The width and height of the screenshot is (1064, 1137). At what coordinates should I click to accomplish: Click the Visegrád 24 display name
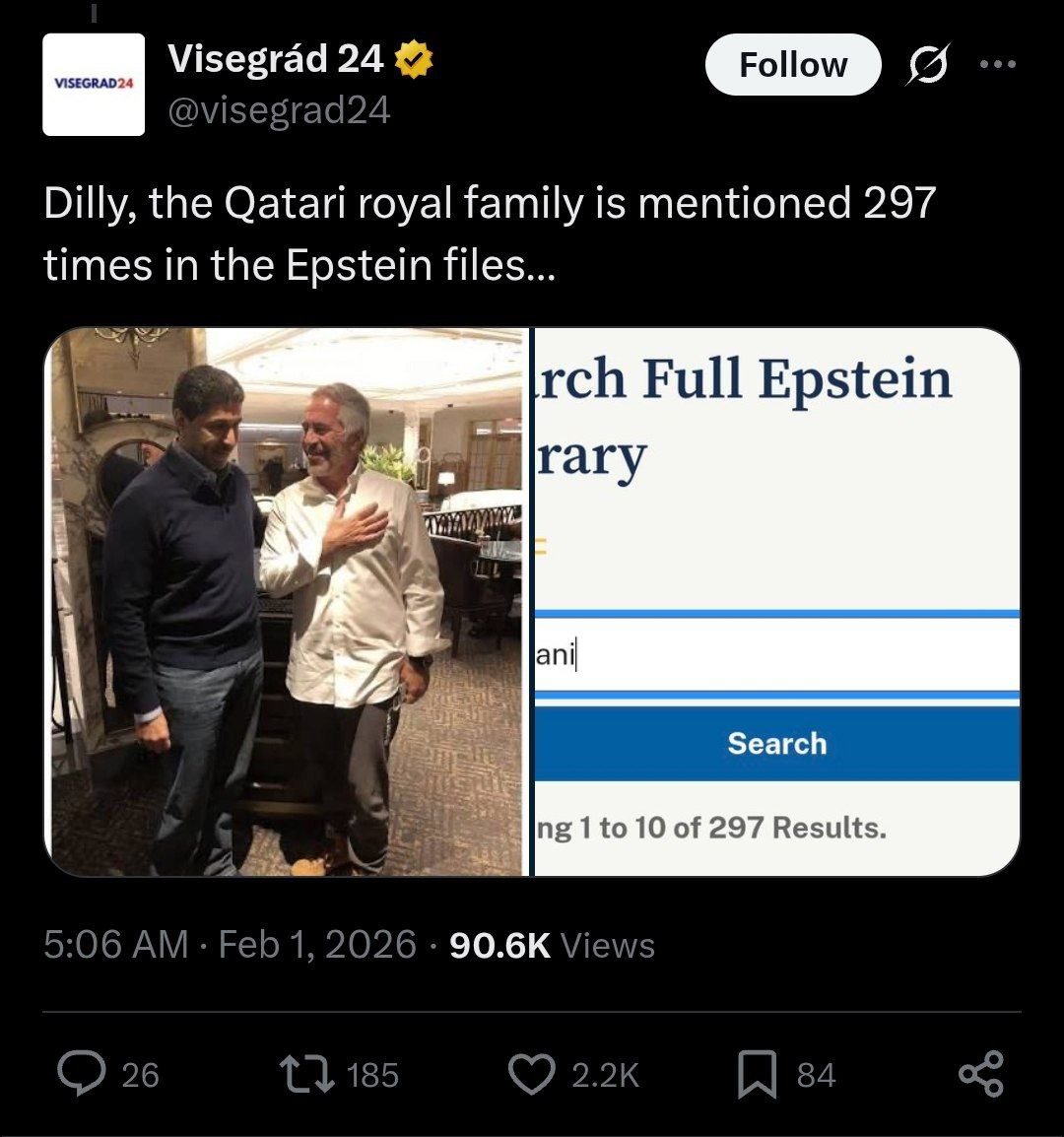tap(276, 60)
